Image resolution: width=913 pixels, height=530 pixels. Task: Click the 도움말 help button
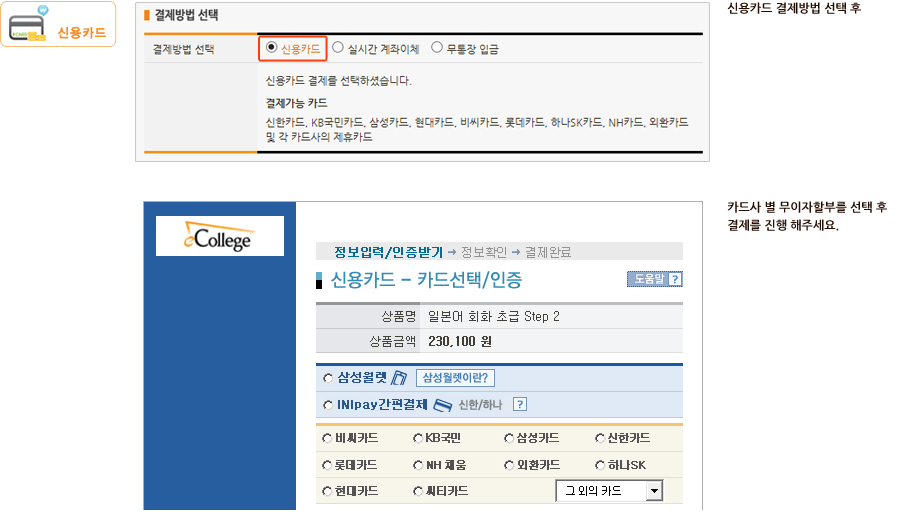(654, 280)
